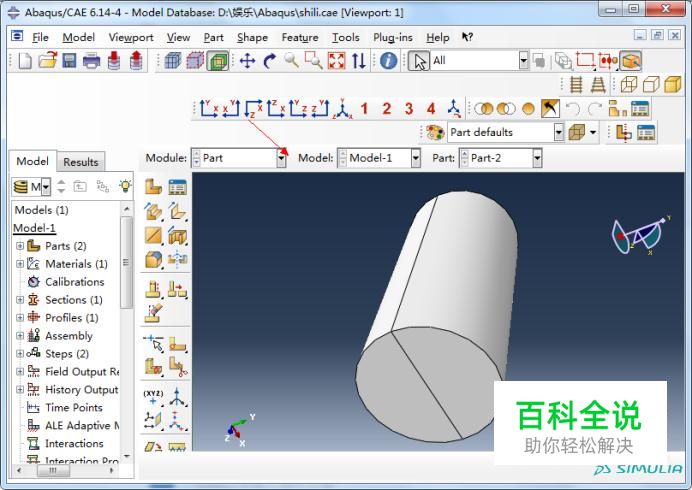Switch to the Results tab

pyautogui.click(x=81, y=162)
